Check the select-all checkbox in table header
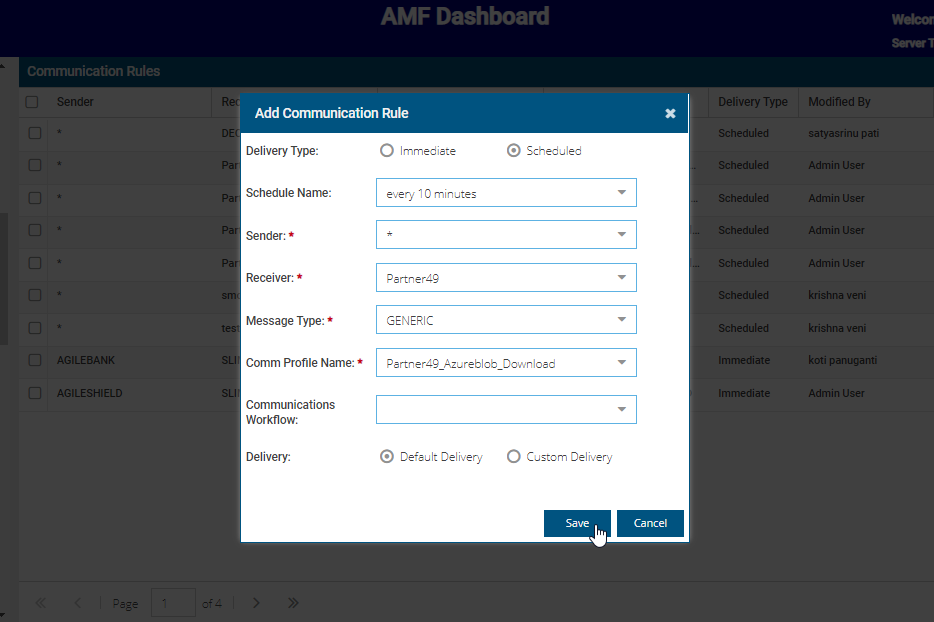The image size is (934, 622). tap(32, 102)
